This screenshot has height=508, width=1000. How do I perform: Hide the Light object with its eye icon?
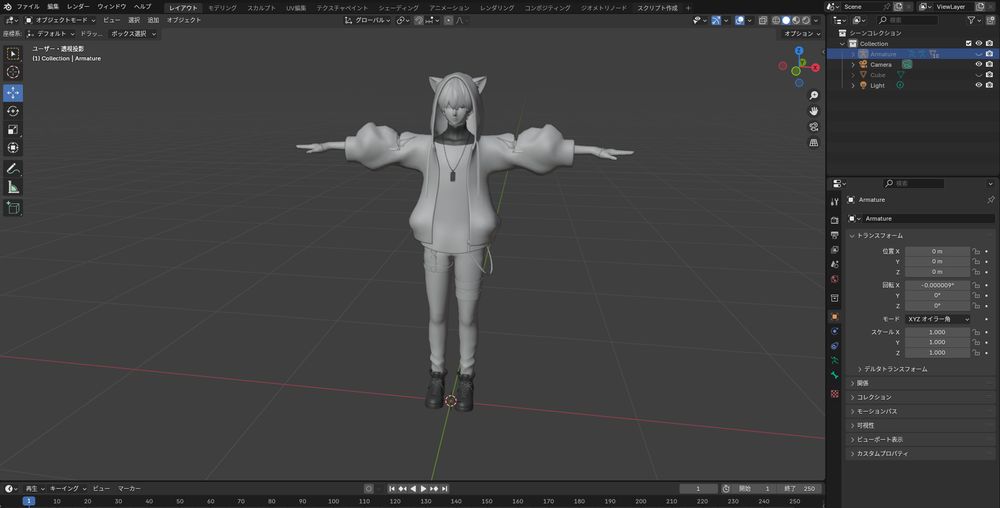[x=978, y=85]
